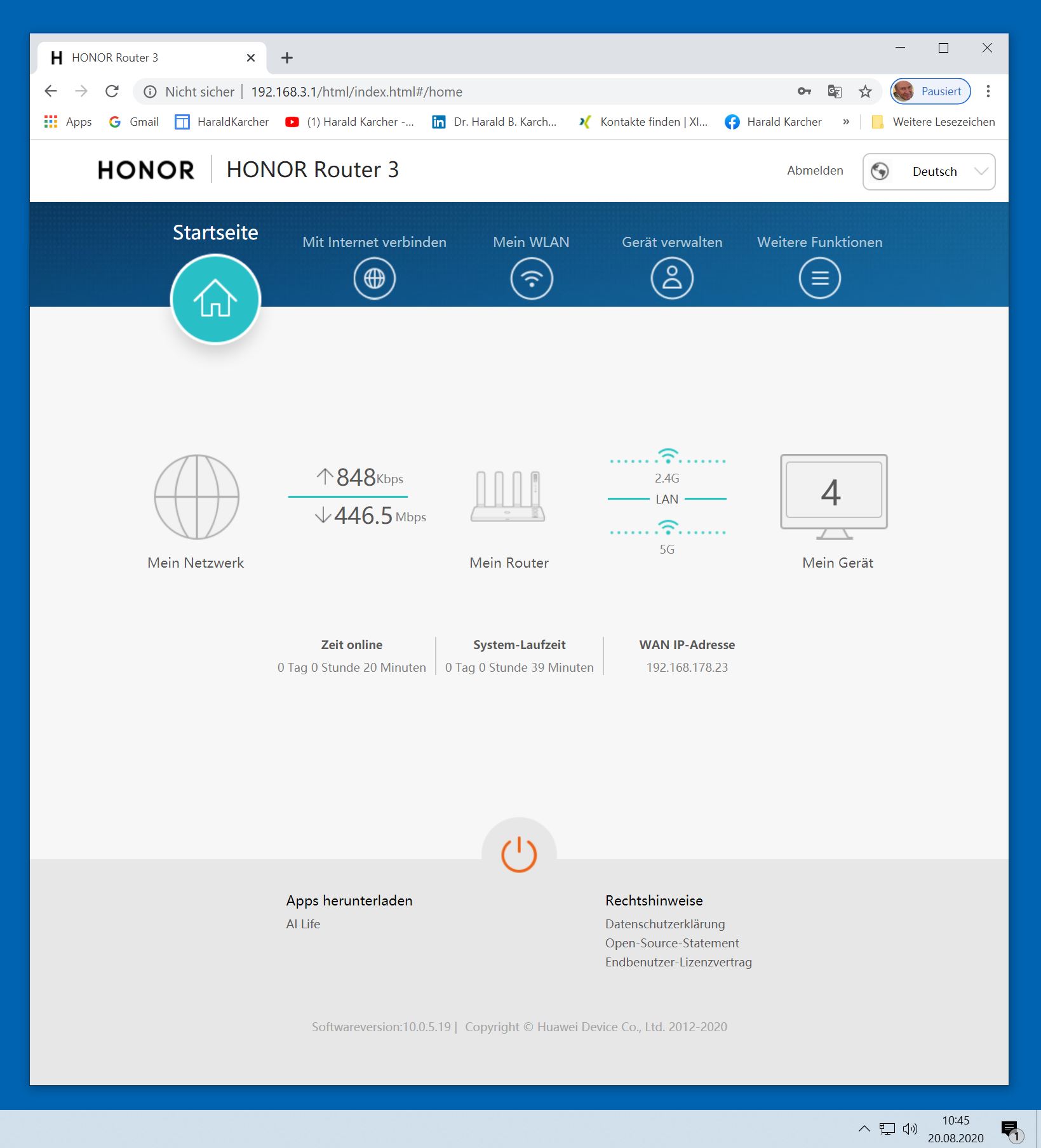This screenshot has height=1148, width=1041.
Task: Close the HONOR Router 3 tab
Action: click(x=251, y=58)
